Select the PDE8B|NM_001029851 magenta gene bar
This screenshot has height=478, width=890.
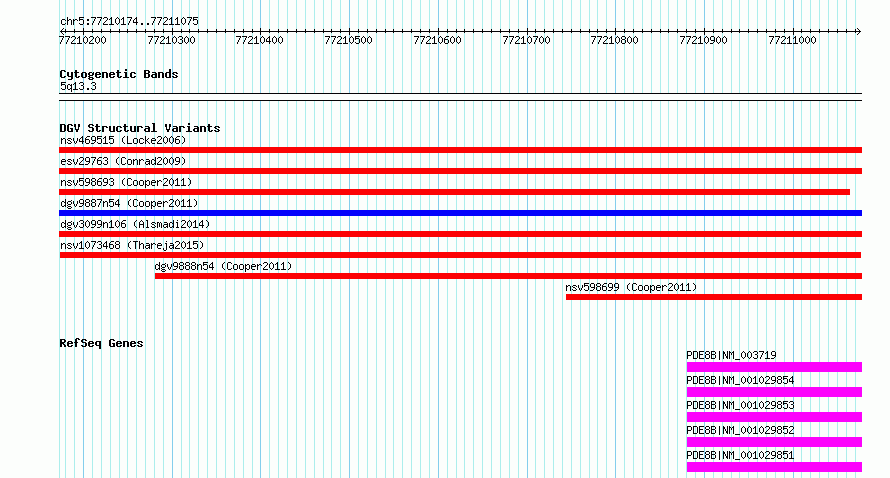tap(774, 467)
